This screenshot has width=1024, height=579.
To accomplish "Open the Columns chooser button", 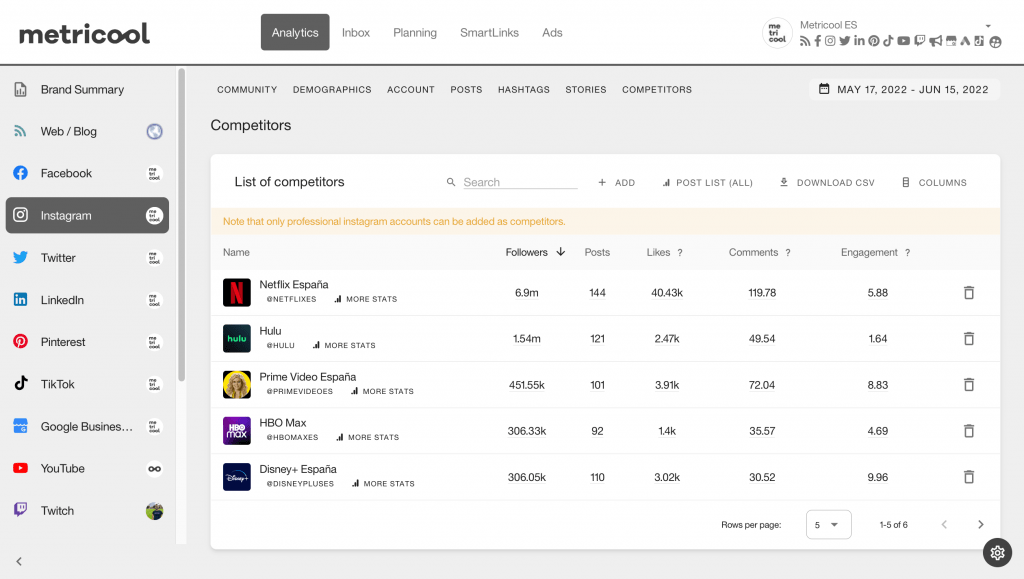I will click(934, 183).
